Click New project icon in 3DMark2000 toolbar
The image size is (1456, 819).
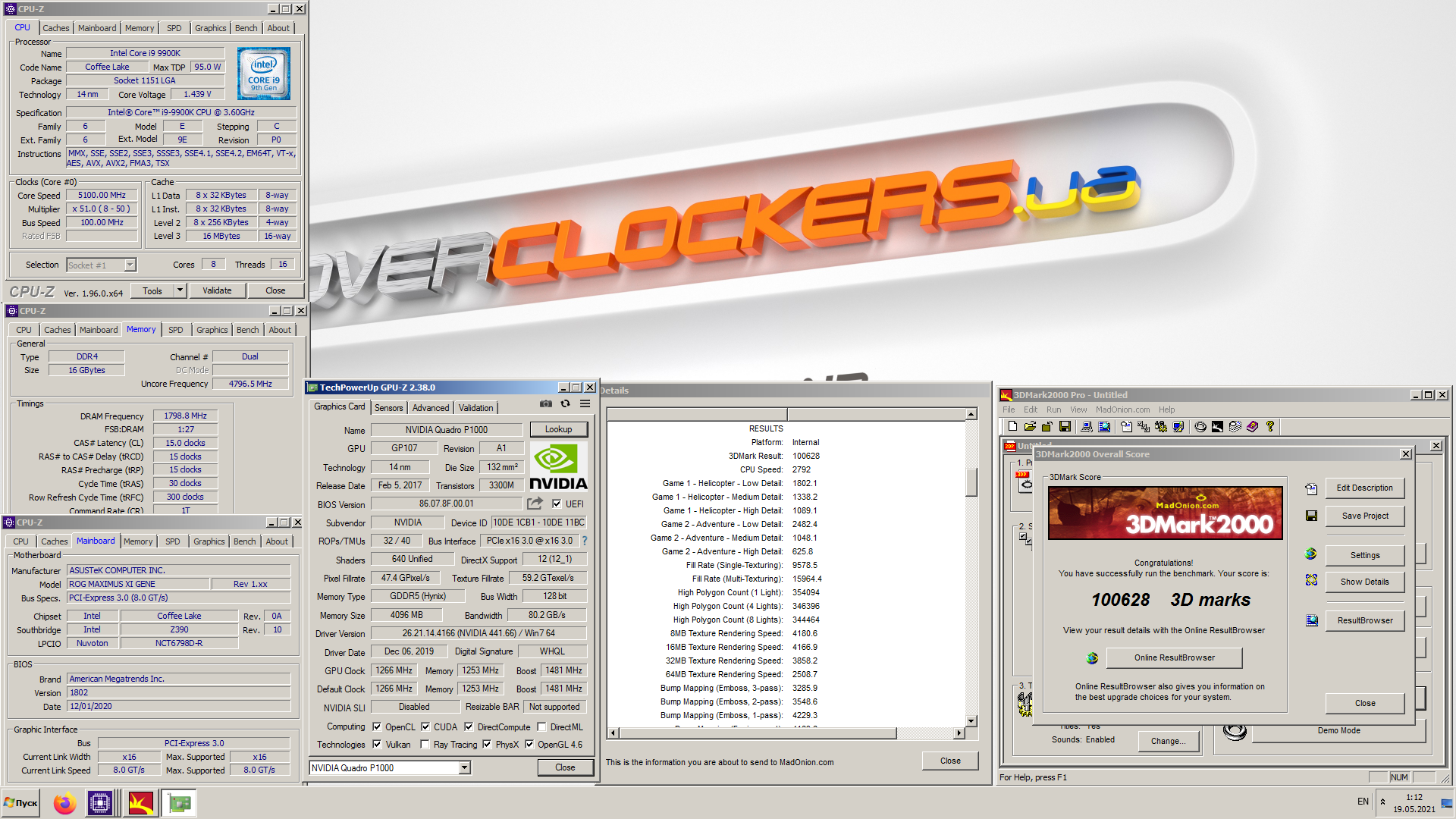pyautogui.click(x=1012, y=427)
